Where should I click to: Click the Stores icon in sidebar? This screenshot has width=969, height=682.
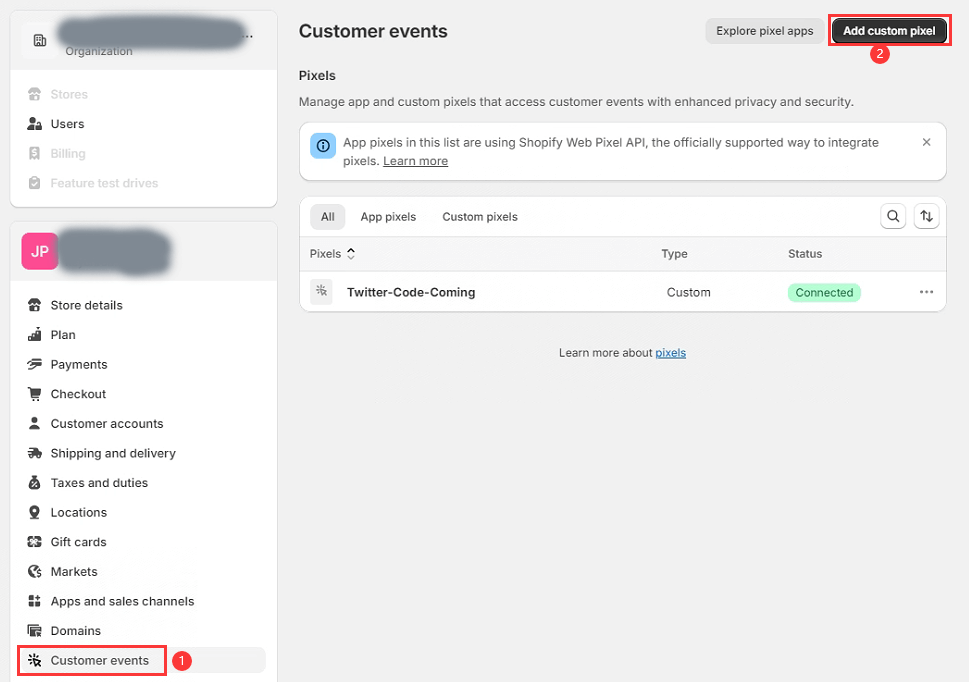(35, 94)
